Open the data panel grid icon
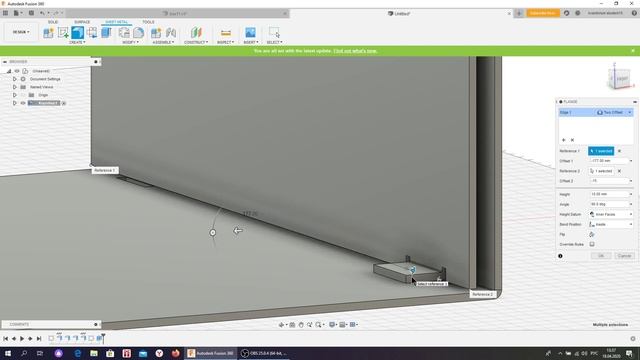 pos(5,13)
